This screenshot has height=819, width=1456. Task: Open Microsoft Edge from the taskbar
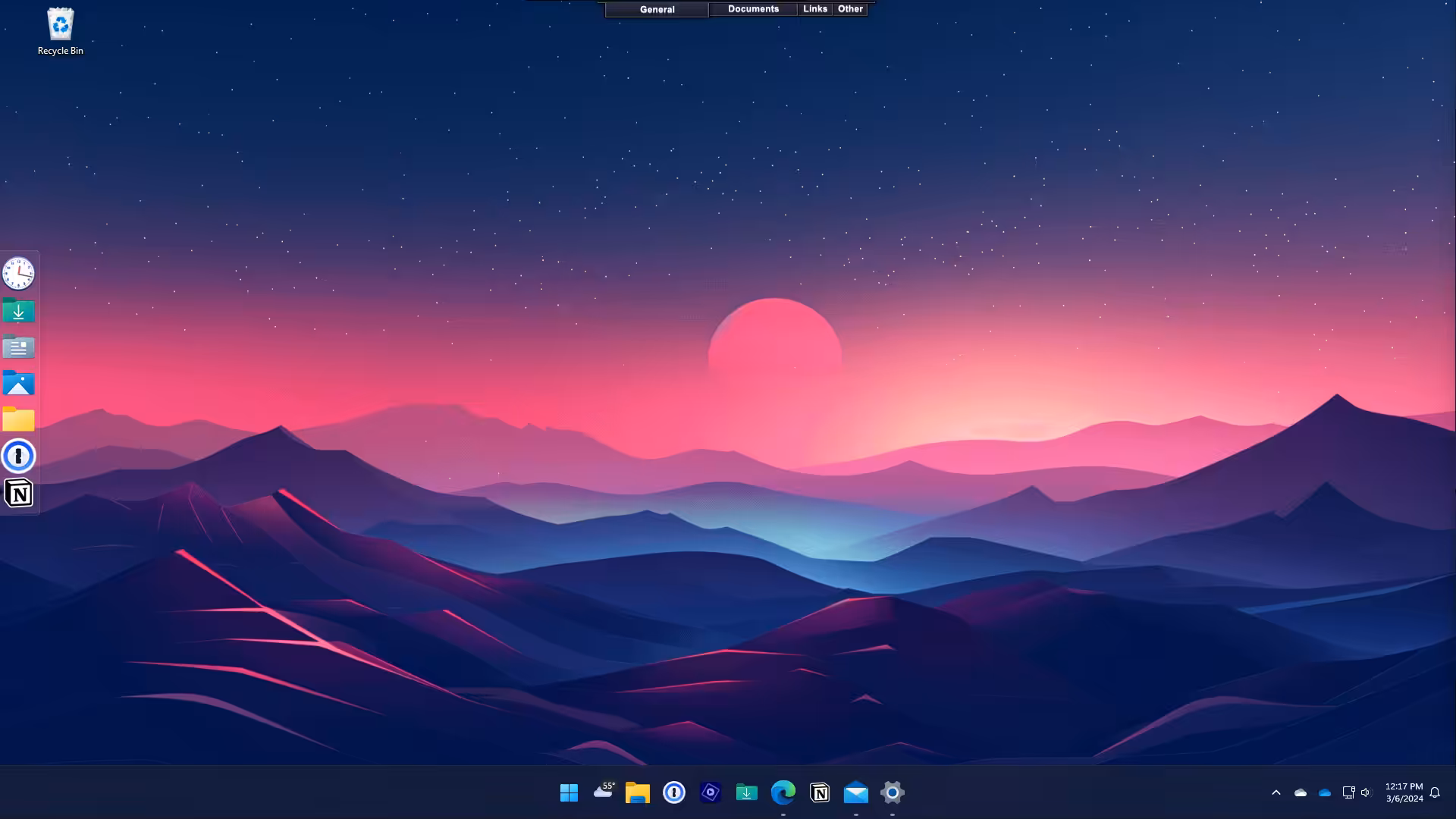783,792
